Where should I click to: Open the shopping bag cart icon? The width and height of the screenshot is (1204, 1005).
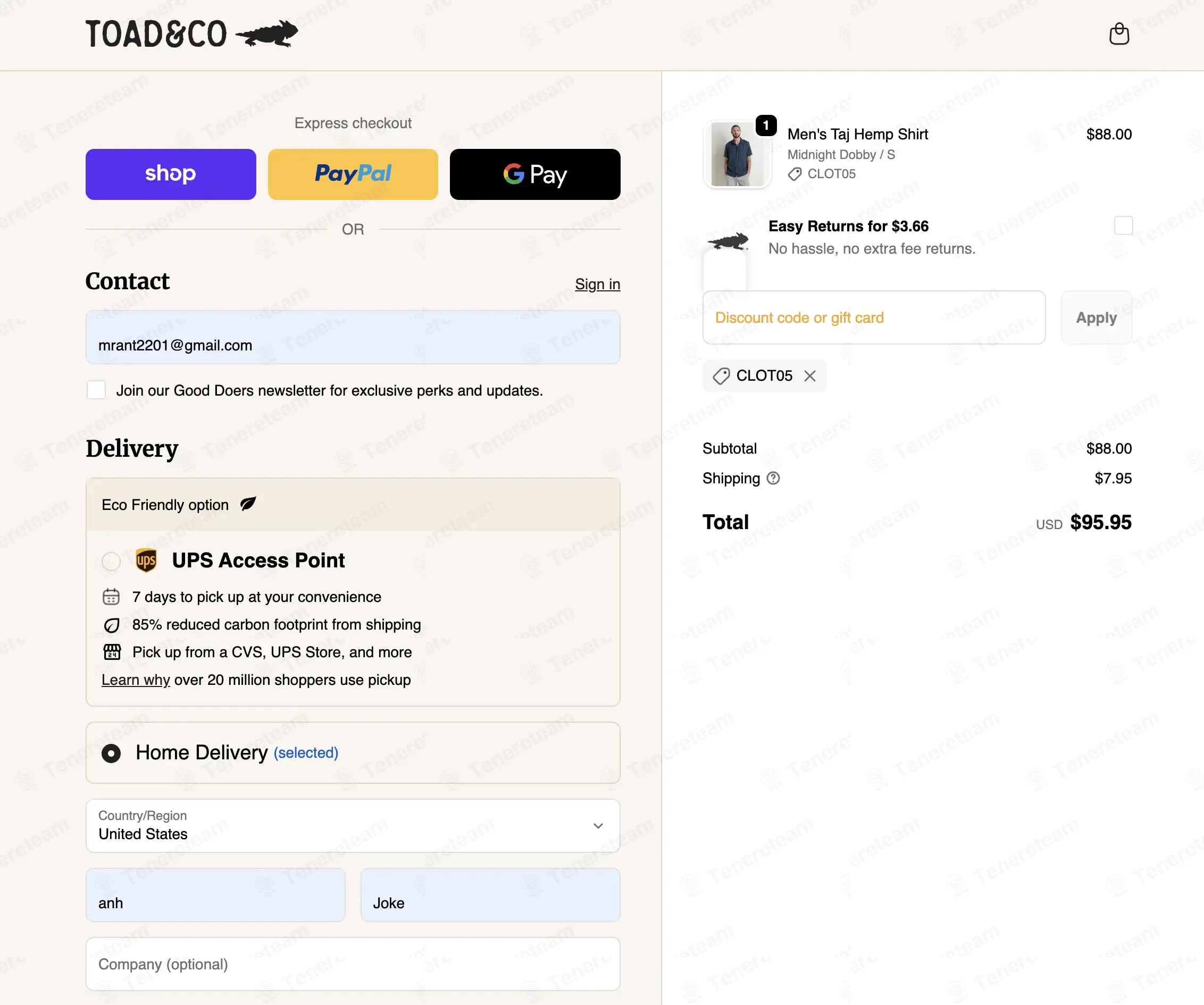(1118, 34)
